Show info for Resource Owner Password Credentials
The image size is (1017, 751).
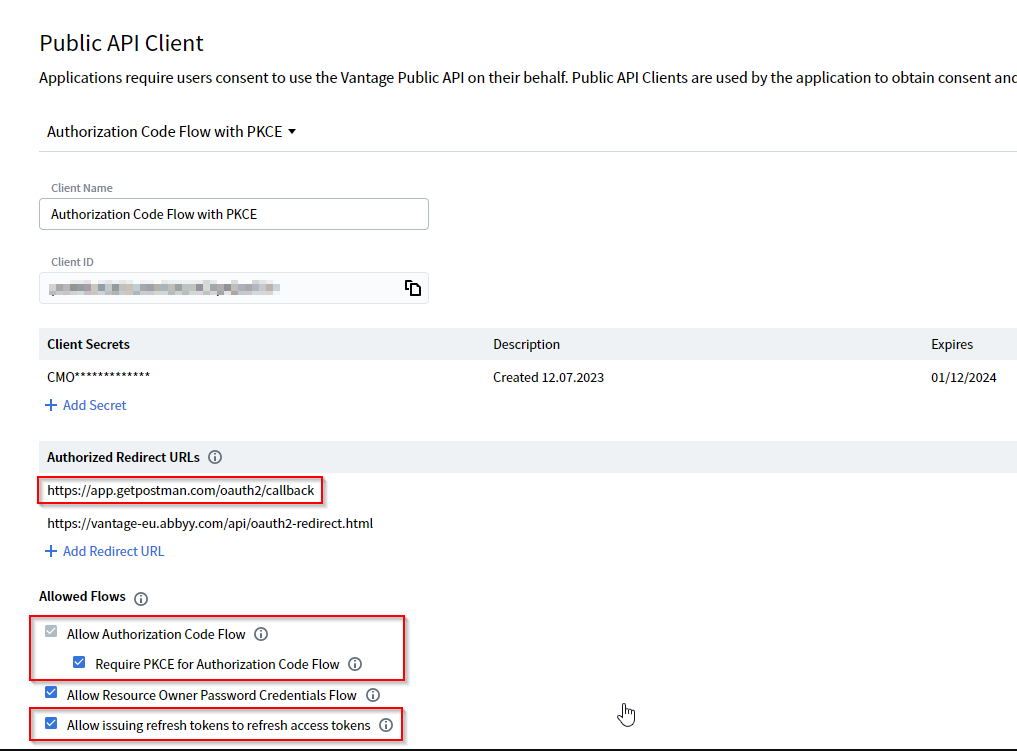click(373, 695)
